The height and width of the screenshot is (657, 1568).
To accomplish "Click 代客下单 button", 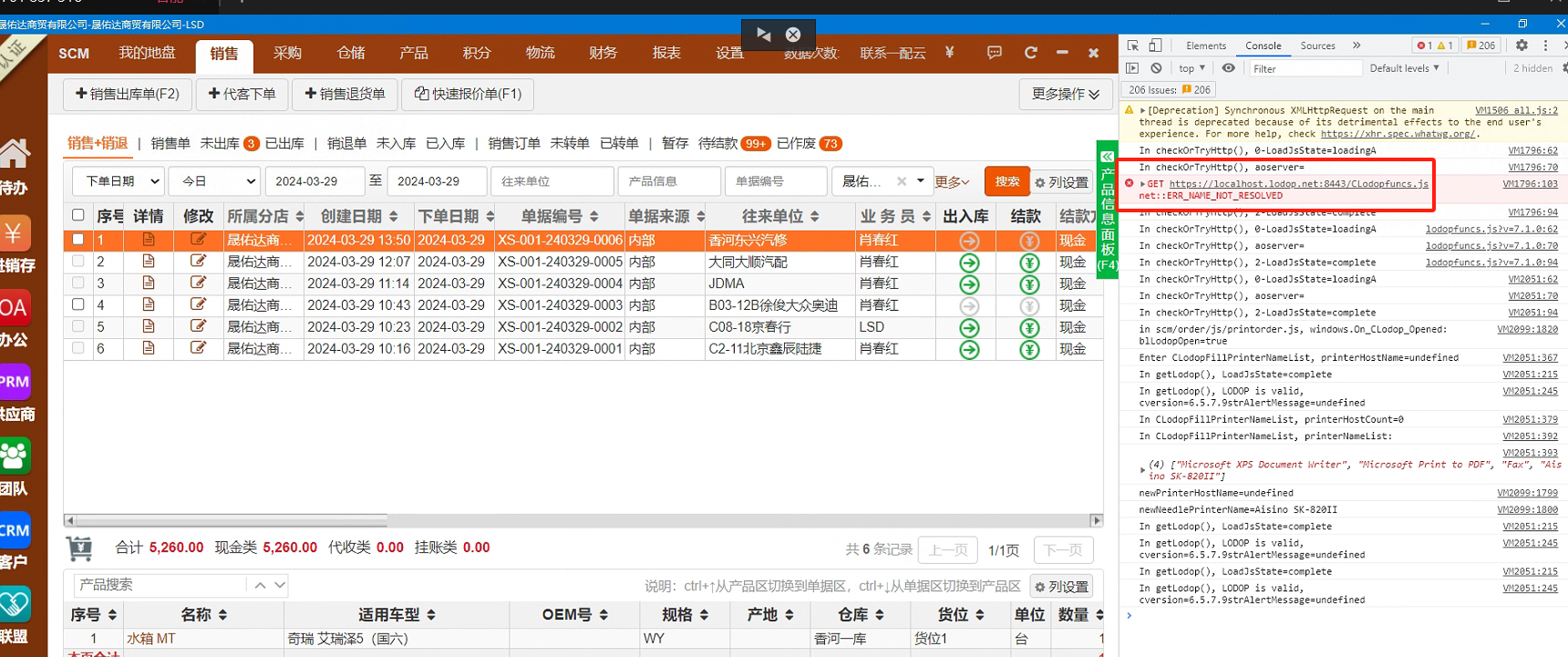I will click(242, 94).
